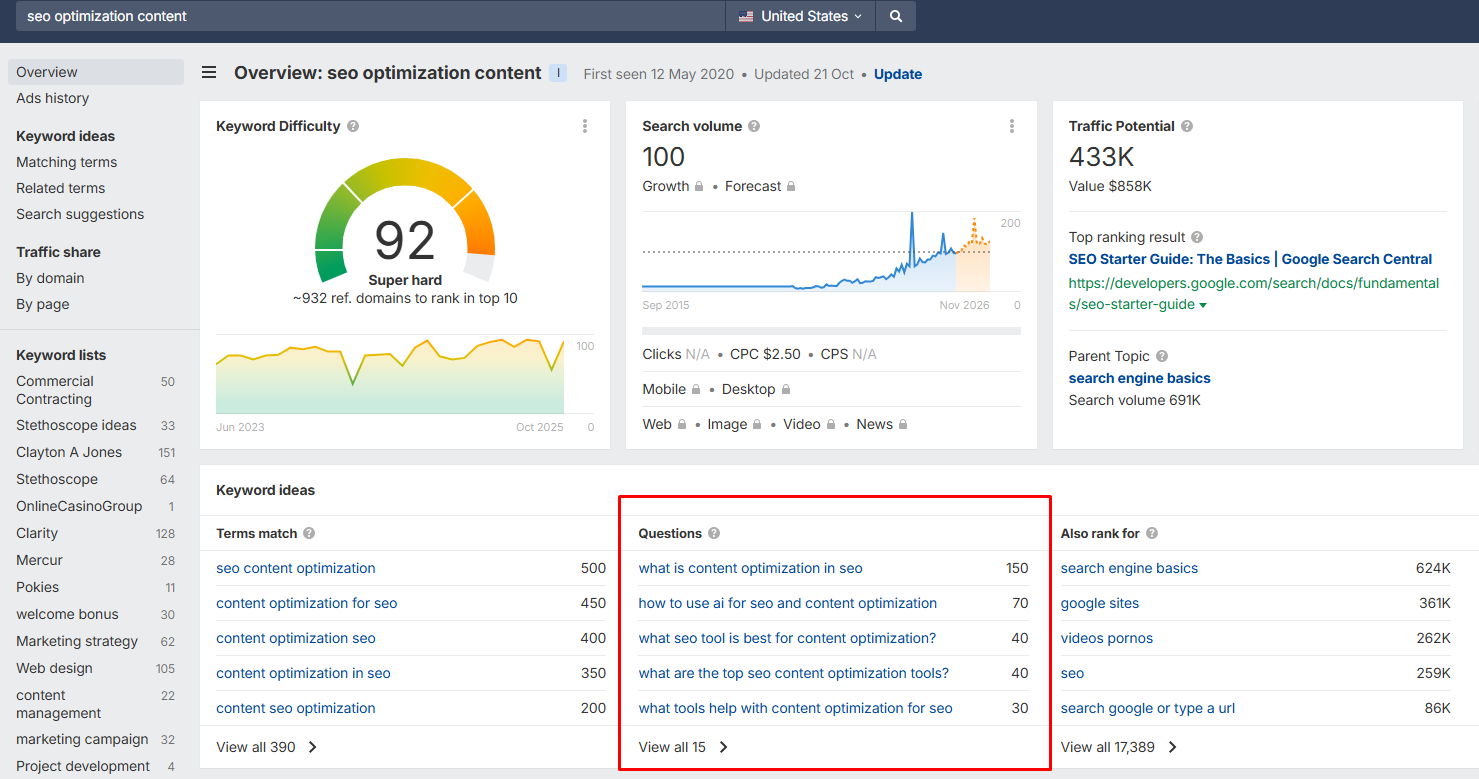This screenshot has height=779, width=1479.
Task: Open Matching terms in the sidebar
Action: (x=66, y=162)
